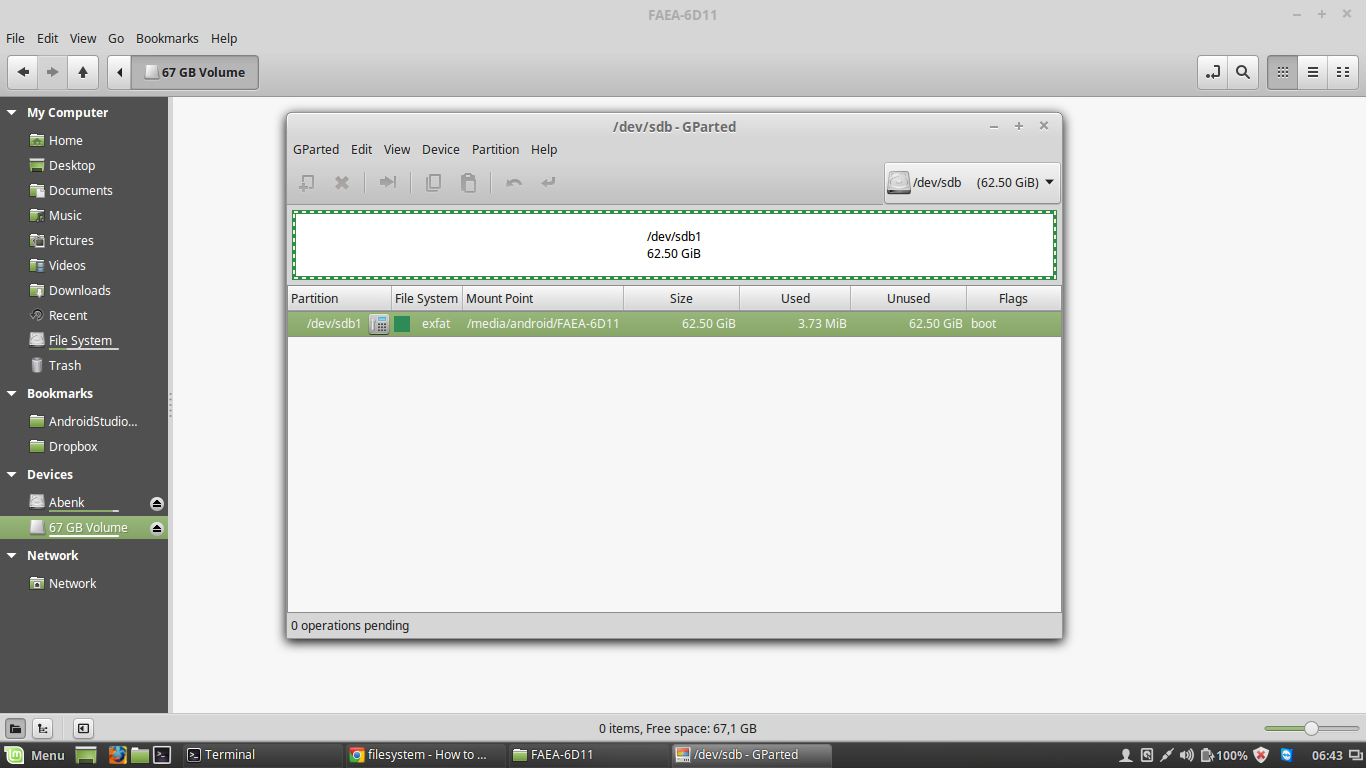
Task: Switch to icon view
Action: coord(1282,72)
